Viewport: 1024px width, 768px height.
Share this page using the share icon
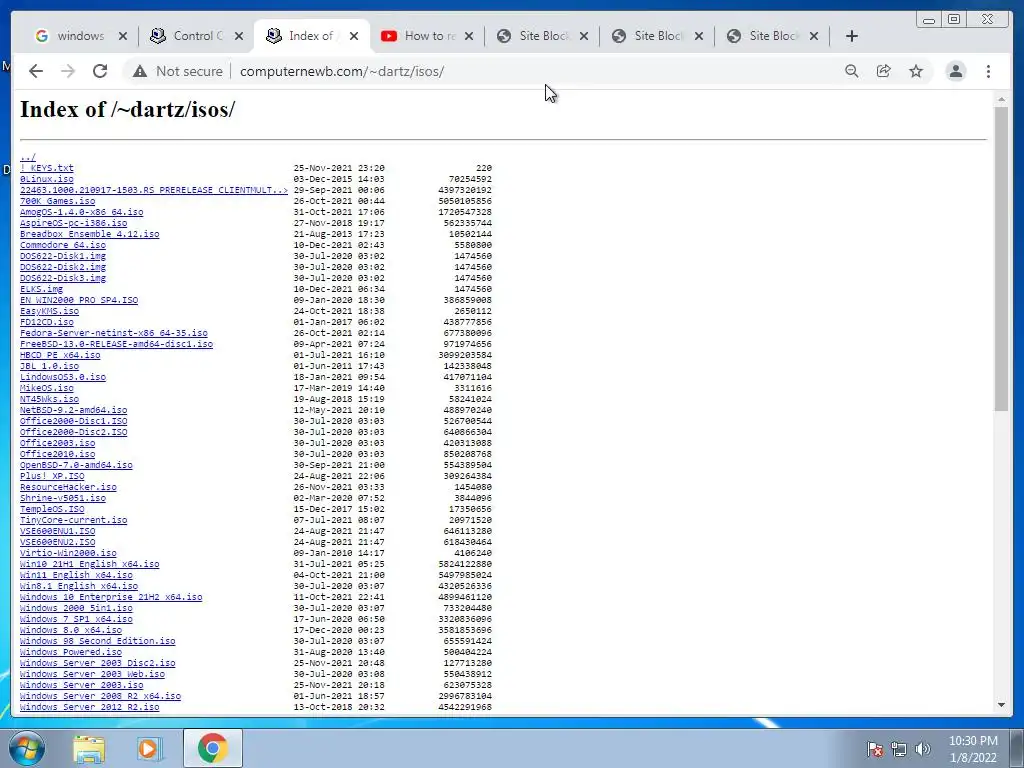click(x=884, y=71)
